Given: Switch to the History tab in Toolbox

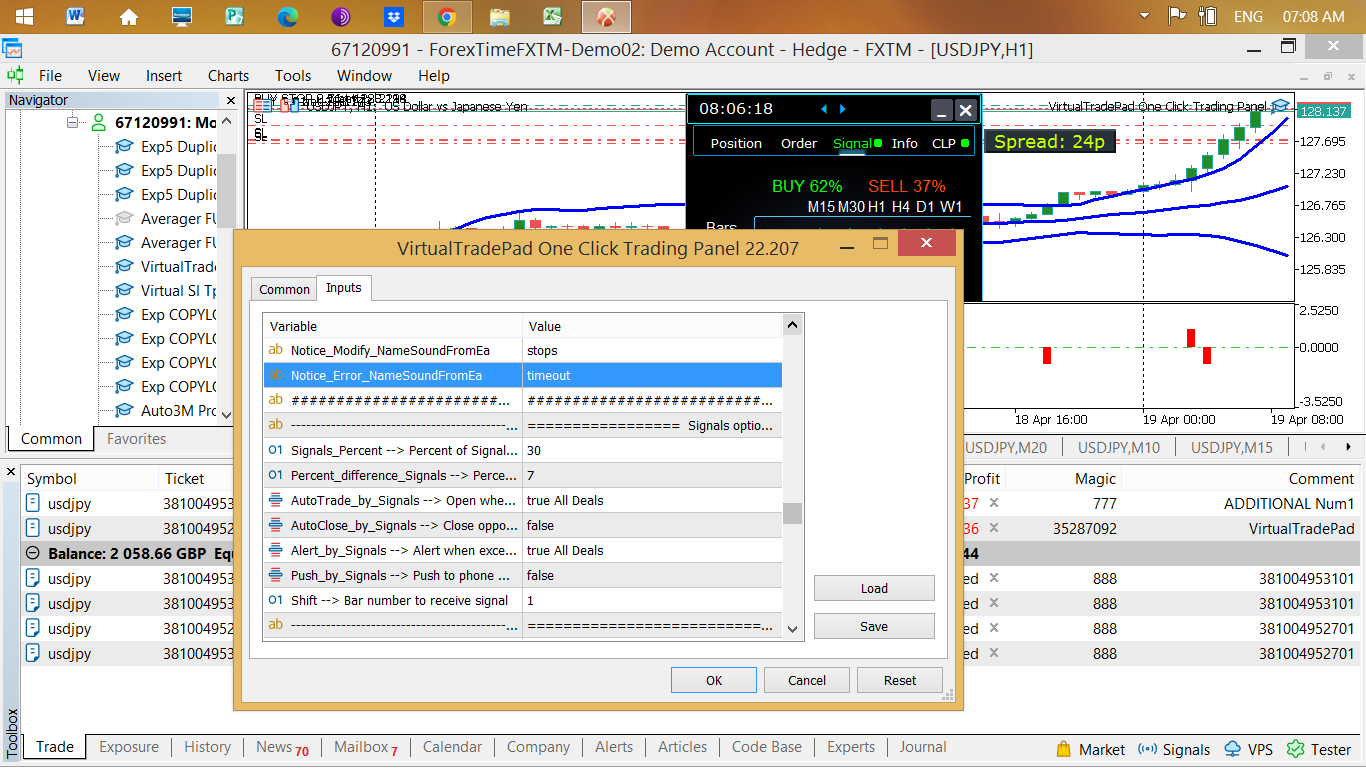Looking at the screenshot, I should tap(207, 747).
